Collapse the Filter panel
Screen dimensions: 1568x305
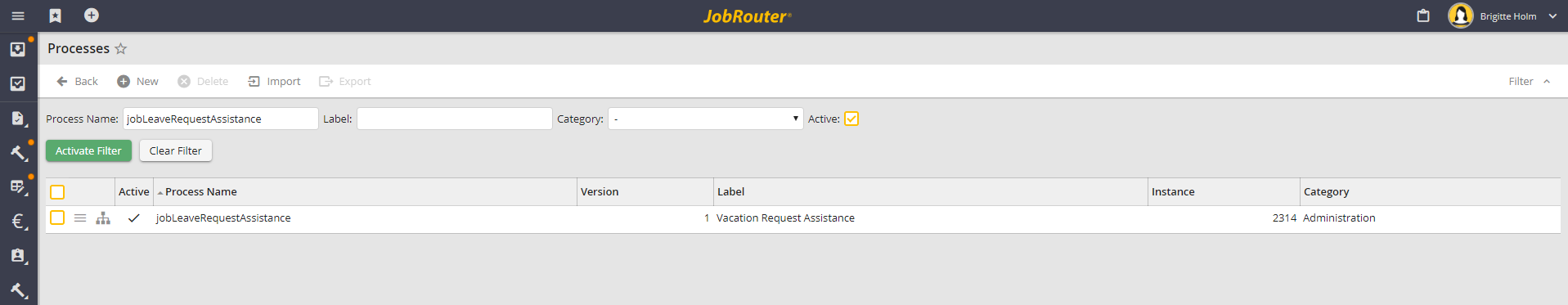coord(1530,81)
